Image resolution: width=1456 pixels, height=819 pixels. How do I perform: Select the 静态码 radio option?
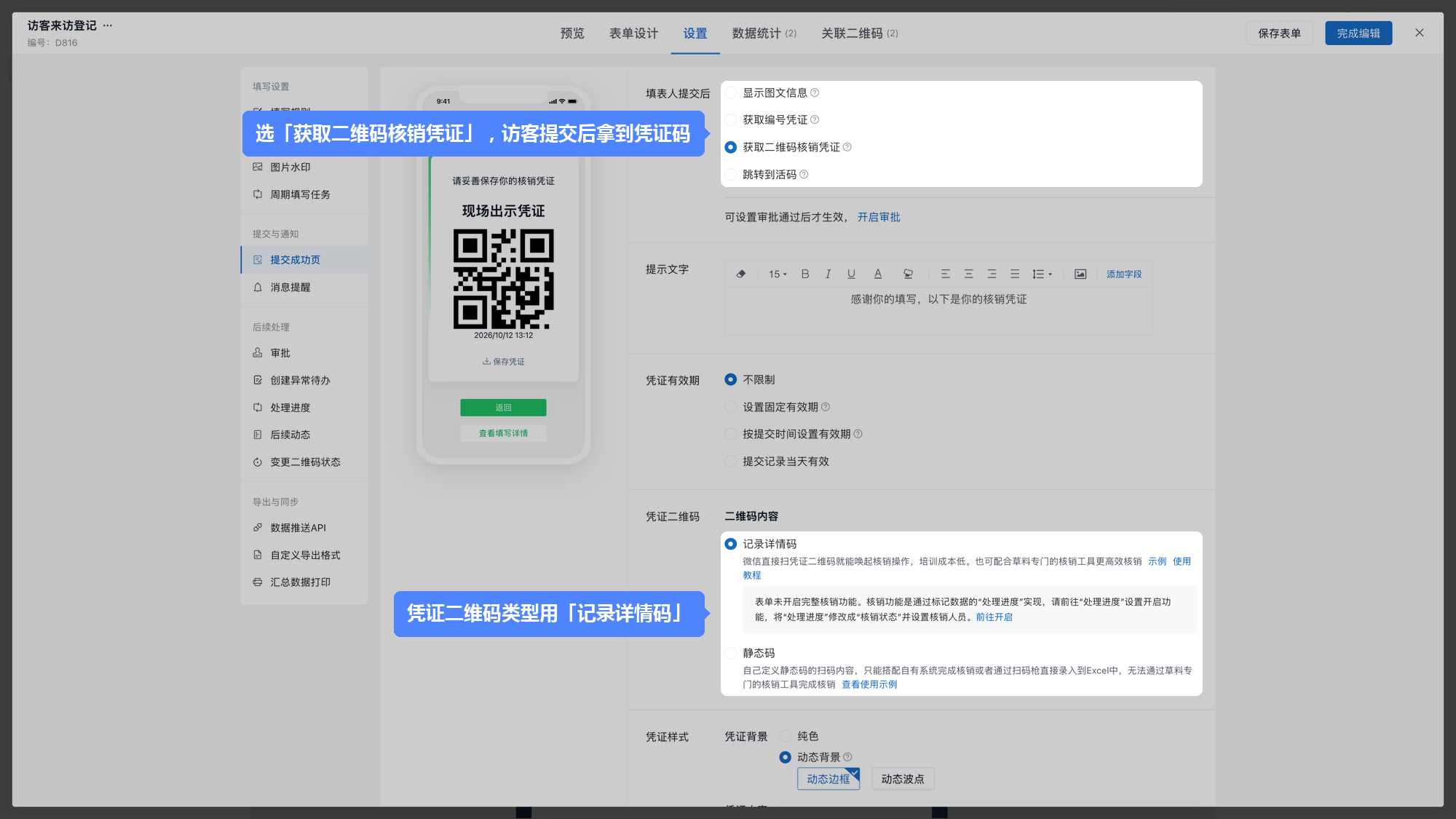click(731, 654)
